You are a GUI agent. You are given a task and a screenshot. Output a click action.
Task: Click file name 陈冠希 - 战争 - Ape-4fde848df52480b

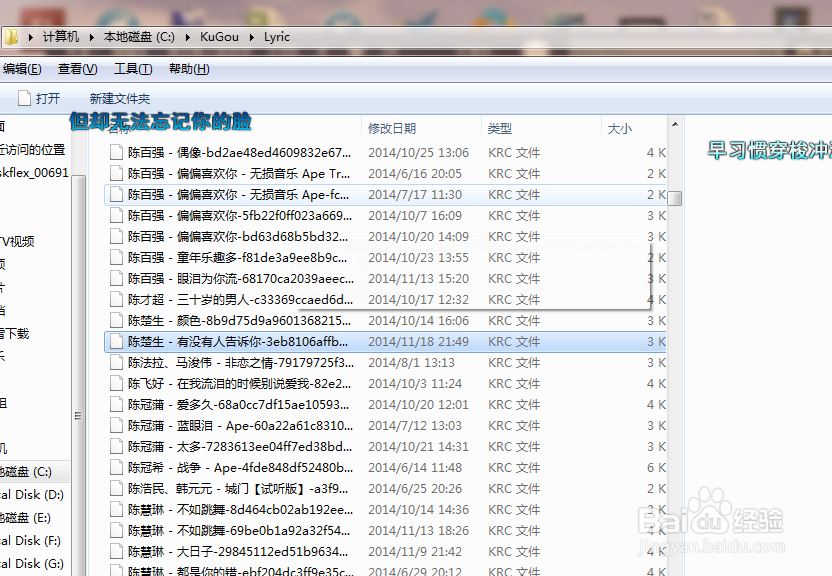click(x=240, y=468)
